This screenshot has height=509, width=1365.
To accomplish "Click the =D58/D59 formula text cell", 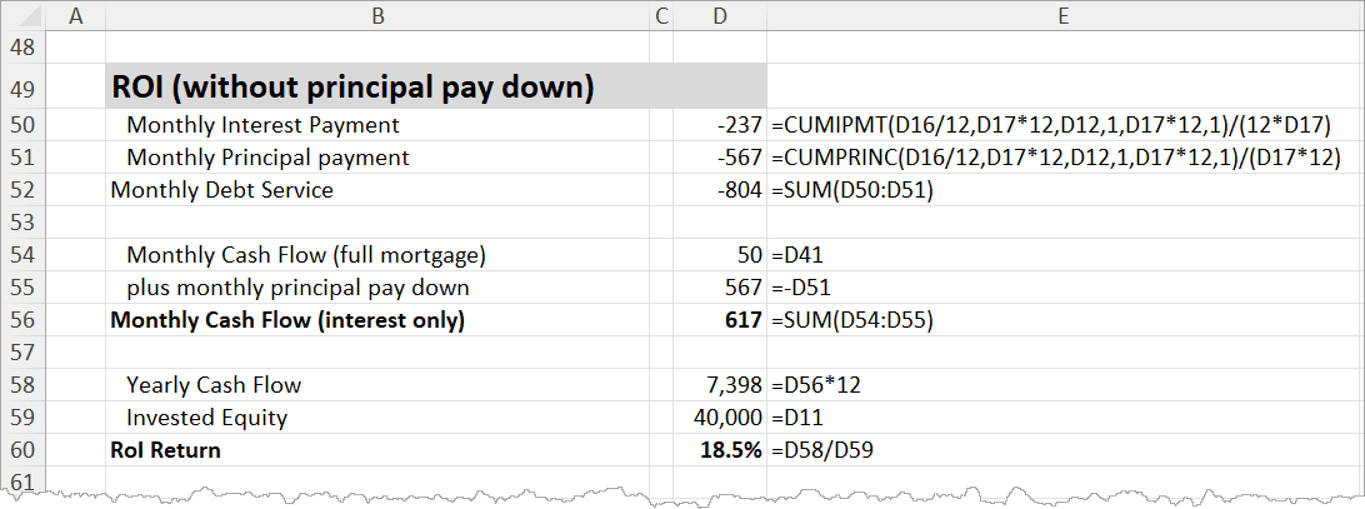I will [x=823, y=450].
